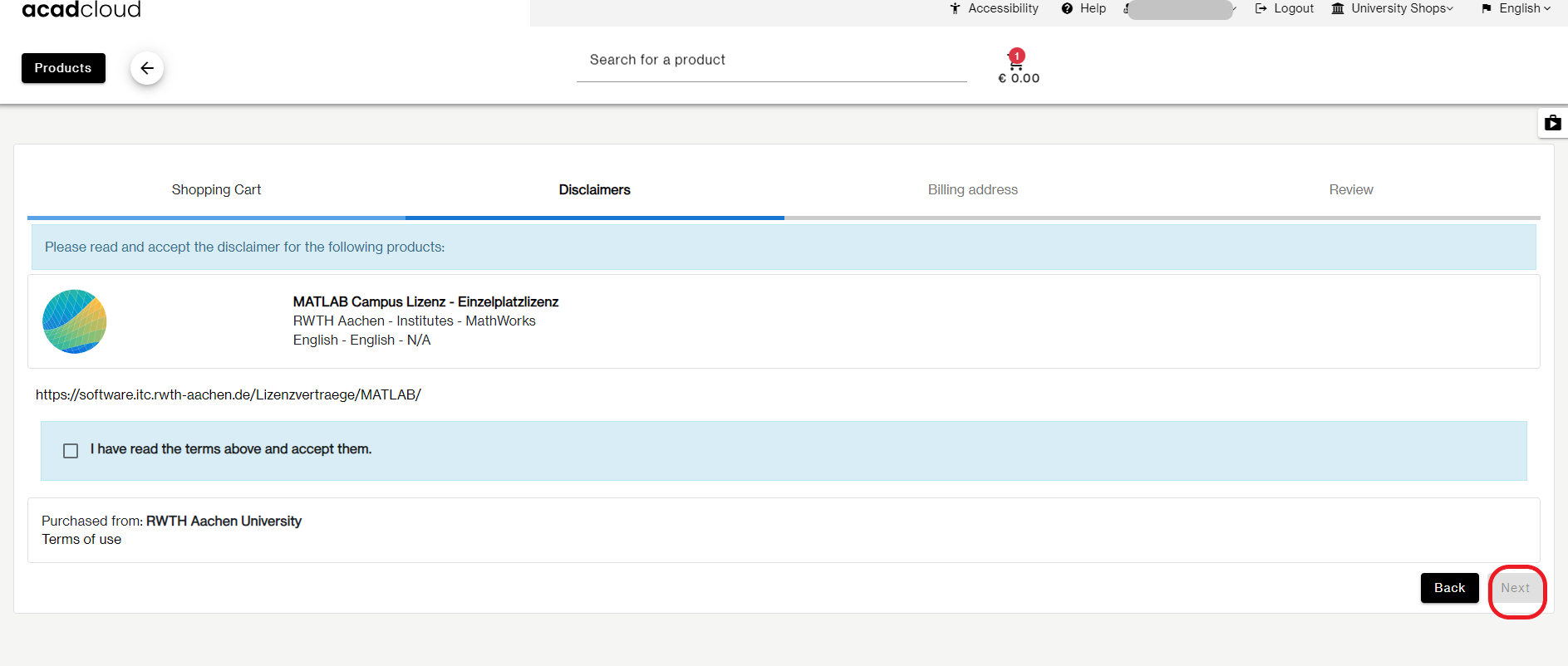Click the Search for a product field

pyautogui.click(x=771, y=60)
